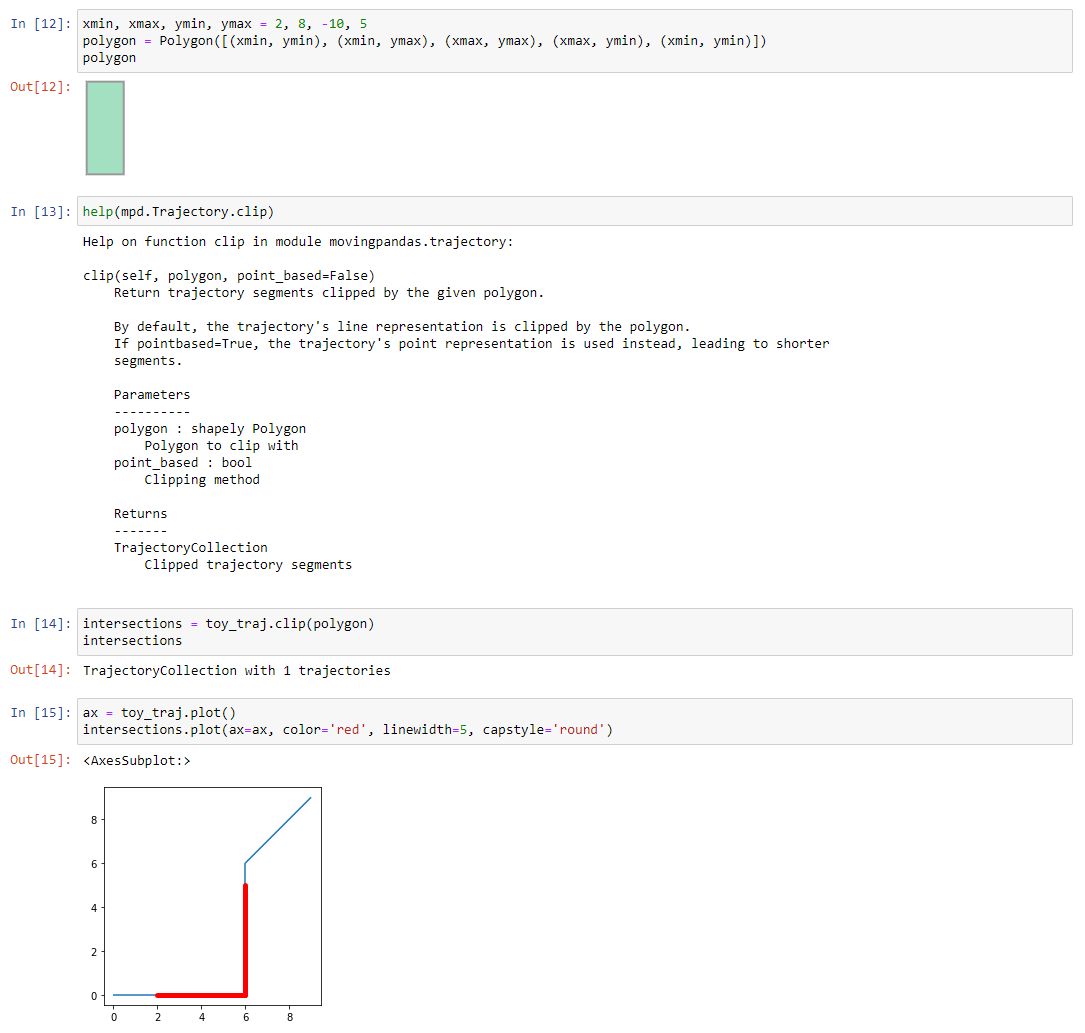Click 'intersections.plot' line in cell 15
This screenshot has width=1085, height=1033.
click(x=348, y=729)
